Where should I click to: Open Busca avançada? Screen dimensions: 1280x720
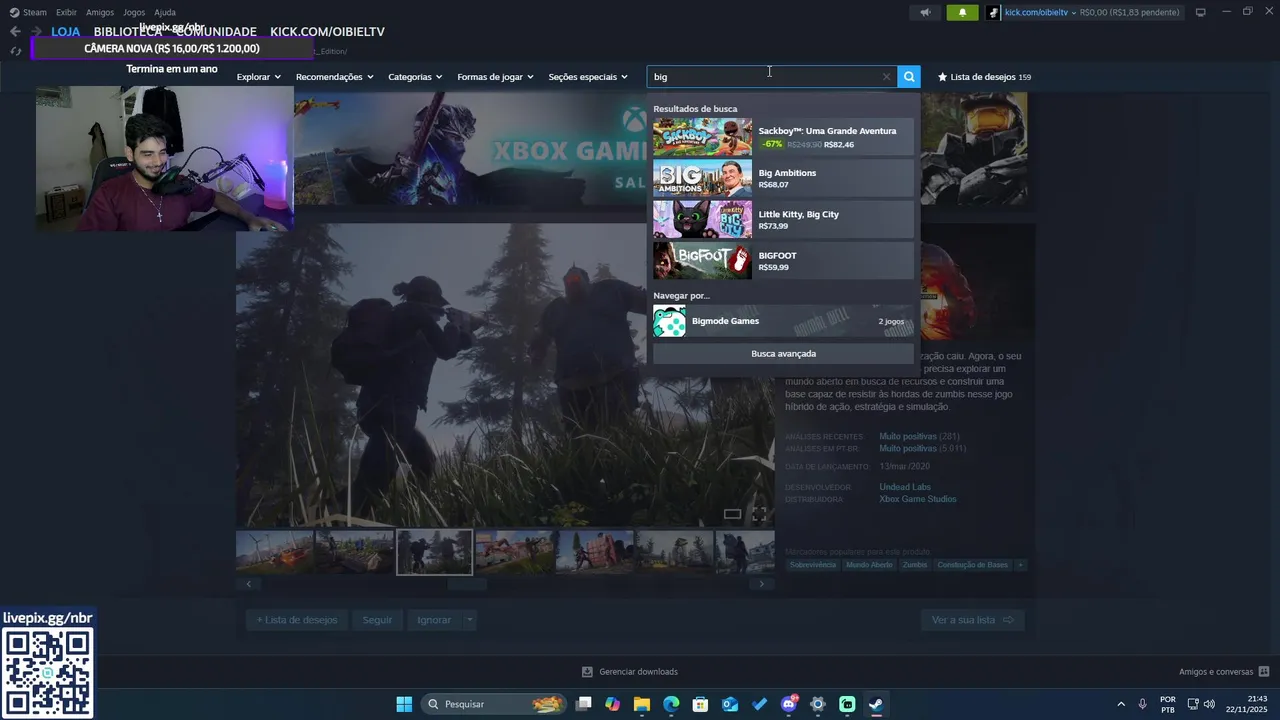point(783,354)
